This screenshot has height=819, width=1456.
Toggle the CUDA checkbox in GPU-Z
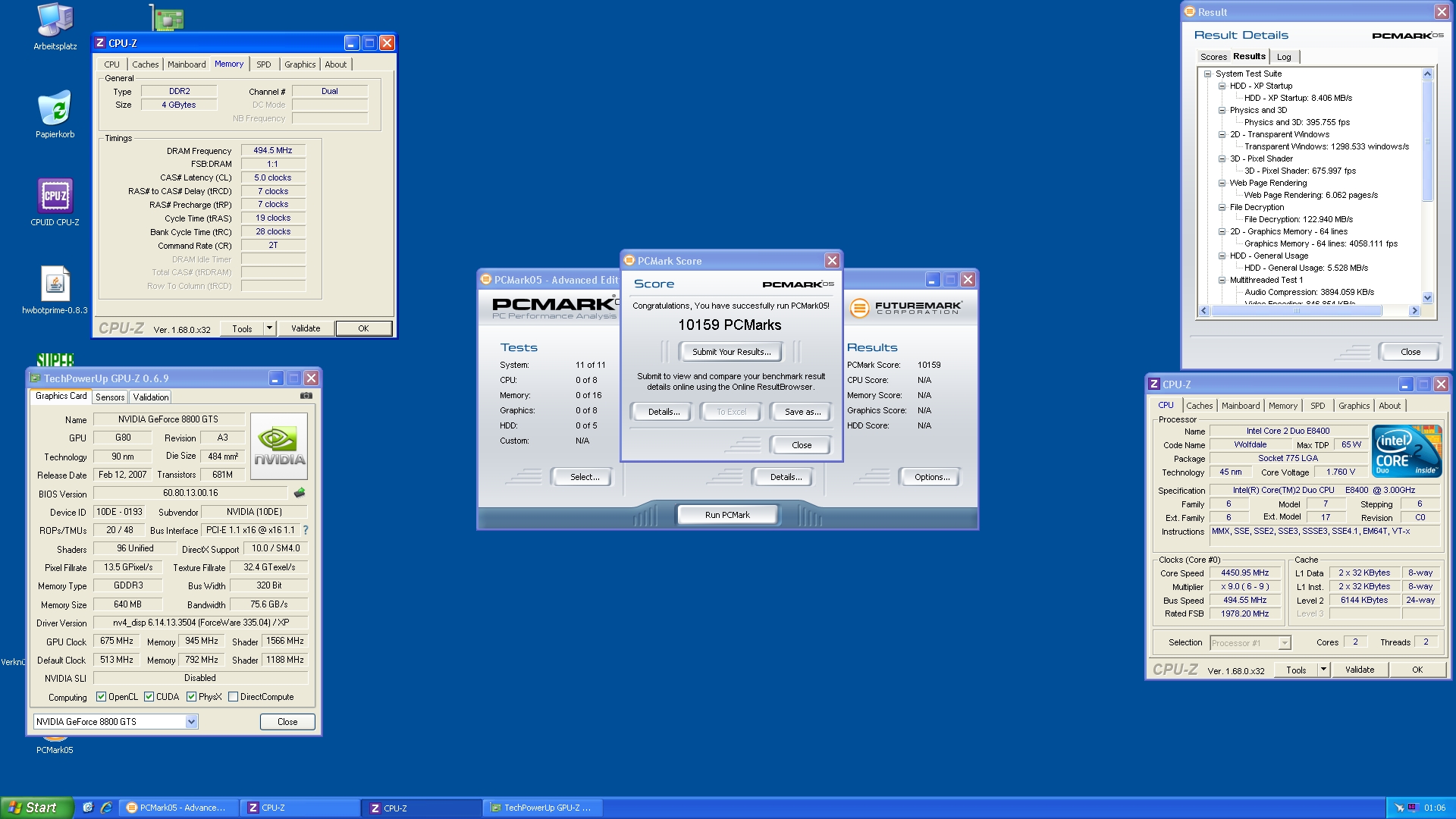tap(149, 697)
